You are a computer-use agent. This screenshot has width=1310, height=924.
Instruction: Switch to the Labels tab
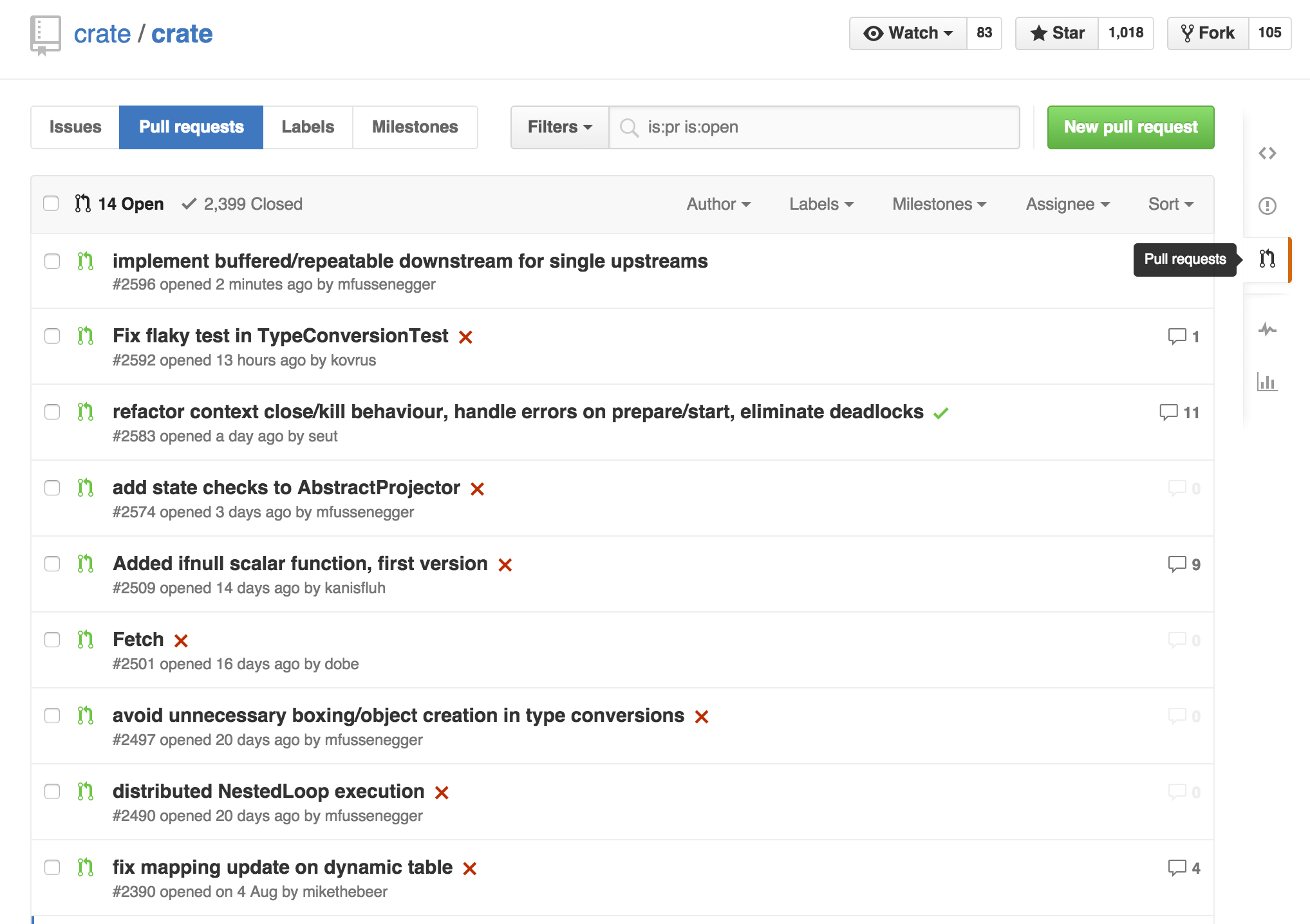[308, 127]
